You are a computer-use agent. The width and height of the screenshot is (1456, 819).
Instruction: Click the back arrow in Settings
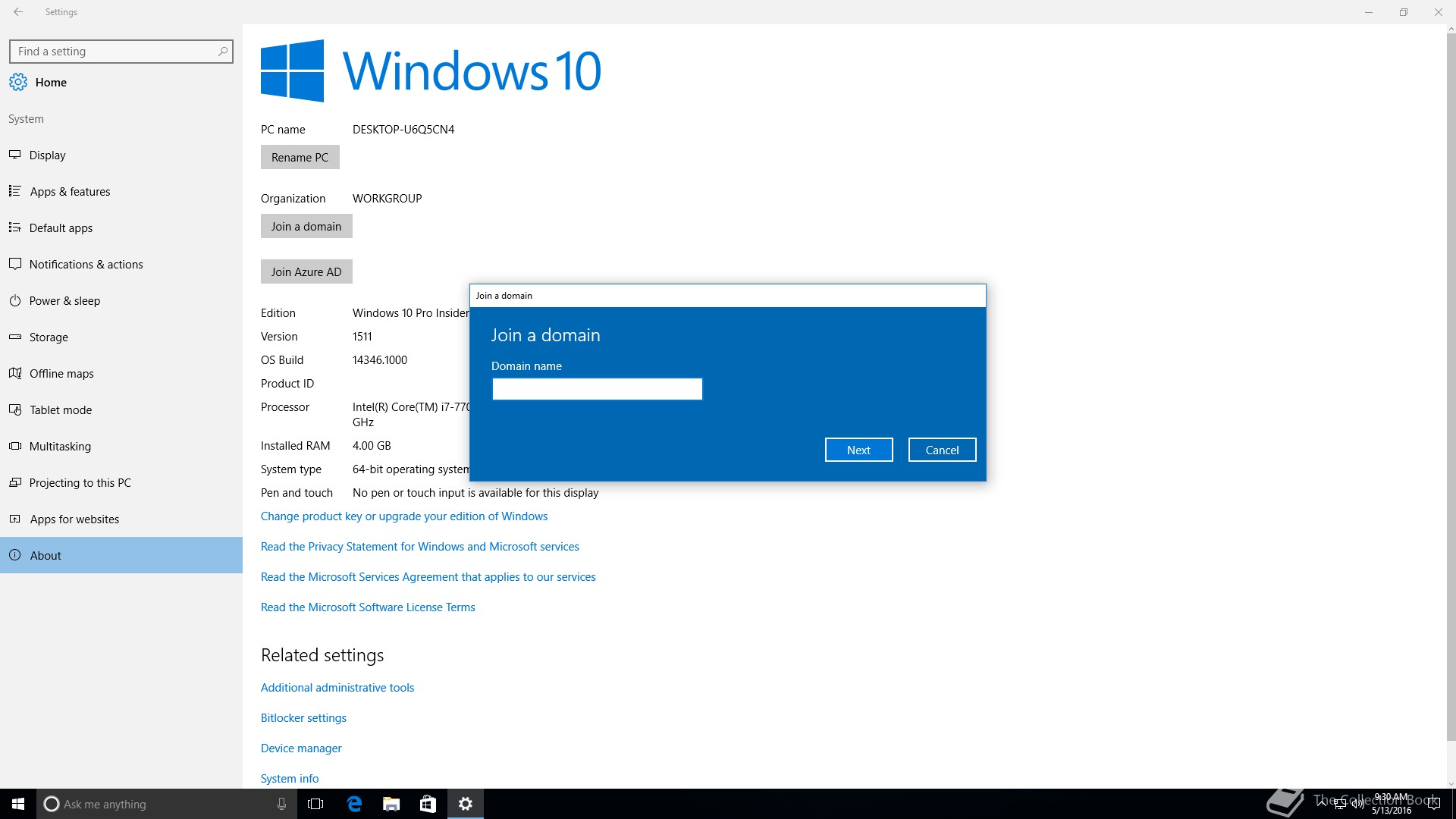point(18,12)
